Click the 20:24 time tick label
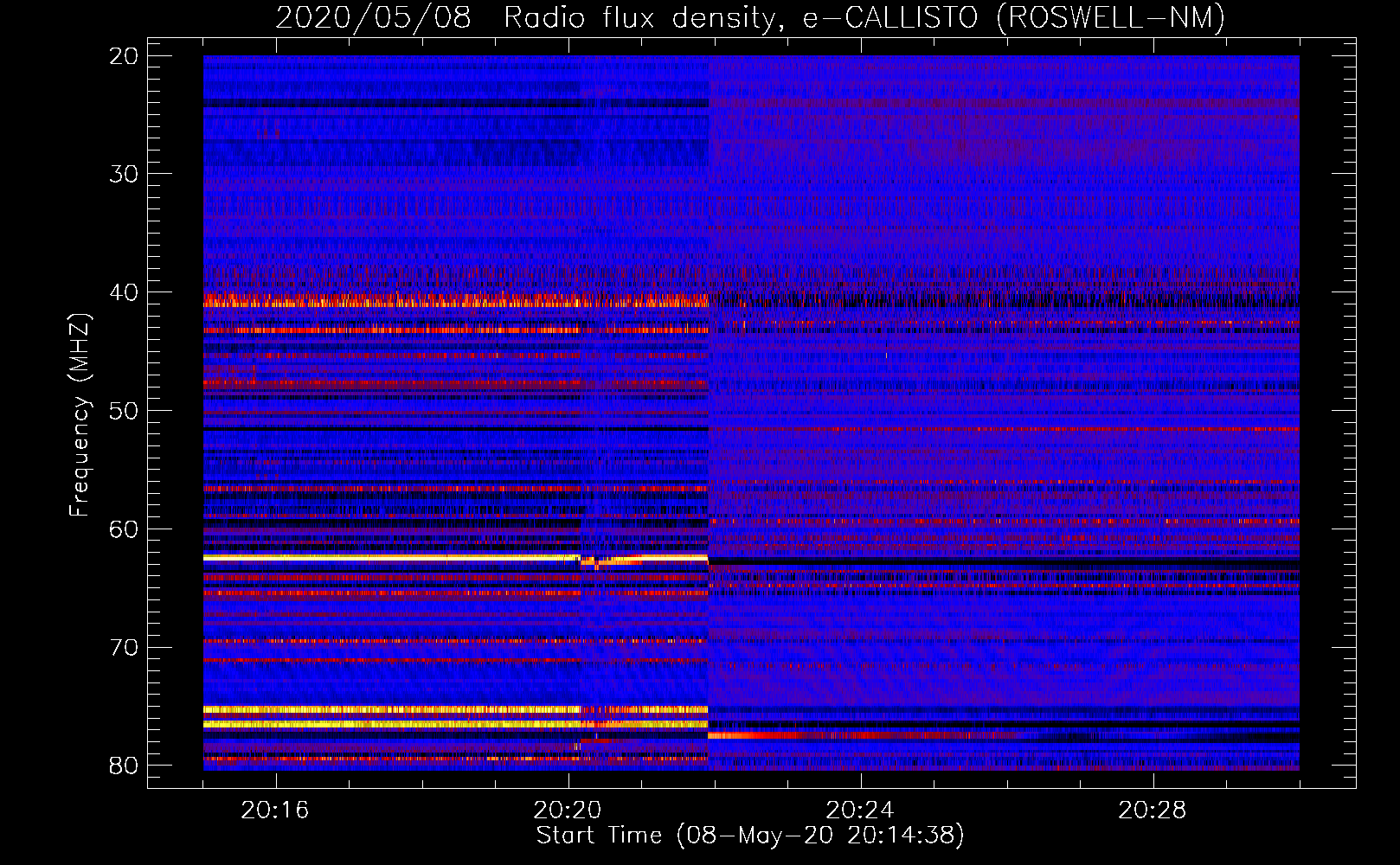 (860, 811)
